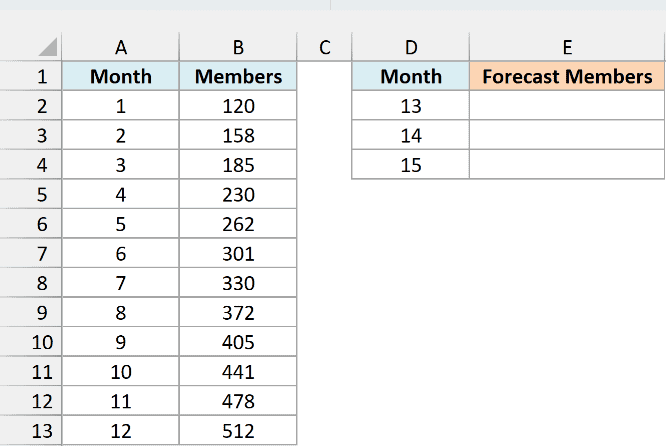The width and height of the screenshot is (666, 446).
Task: Select empty Forecast Members cell for month 15
Action: click(567, 164)
